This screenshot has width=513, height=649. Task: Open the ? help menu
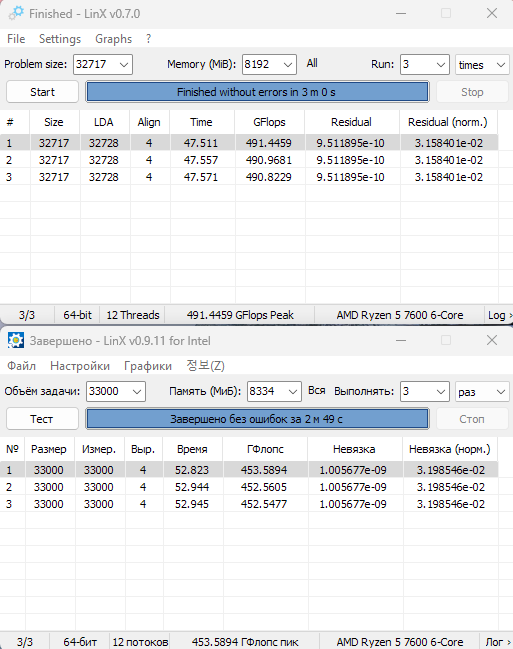pos(149,39)
